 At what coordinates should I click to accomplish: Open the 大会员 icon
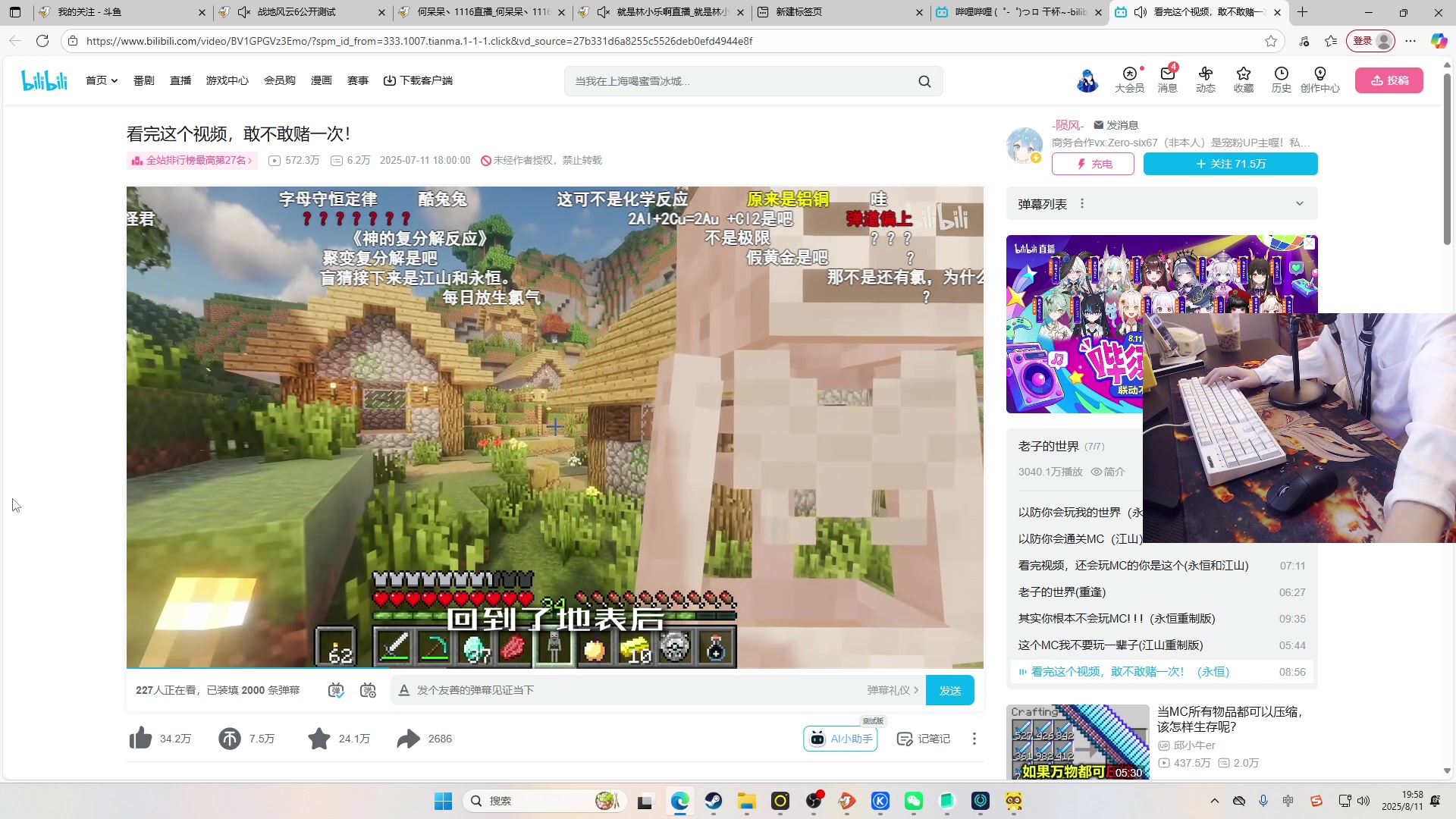(1129, 80)
